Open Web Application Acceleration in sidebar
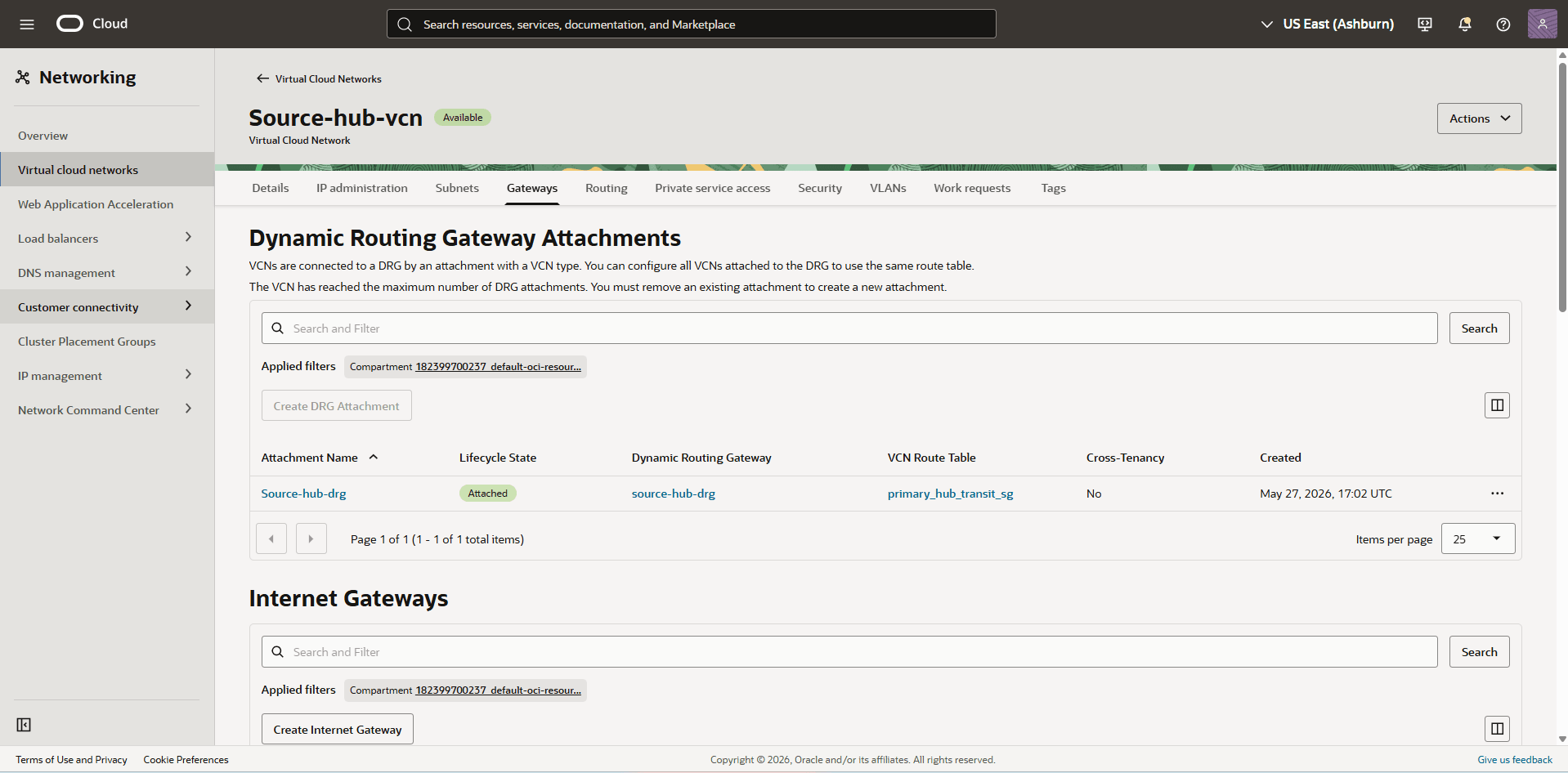The height and width of the screenshot is (773, 1568). click(107, 204)
